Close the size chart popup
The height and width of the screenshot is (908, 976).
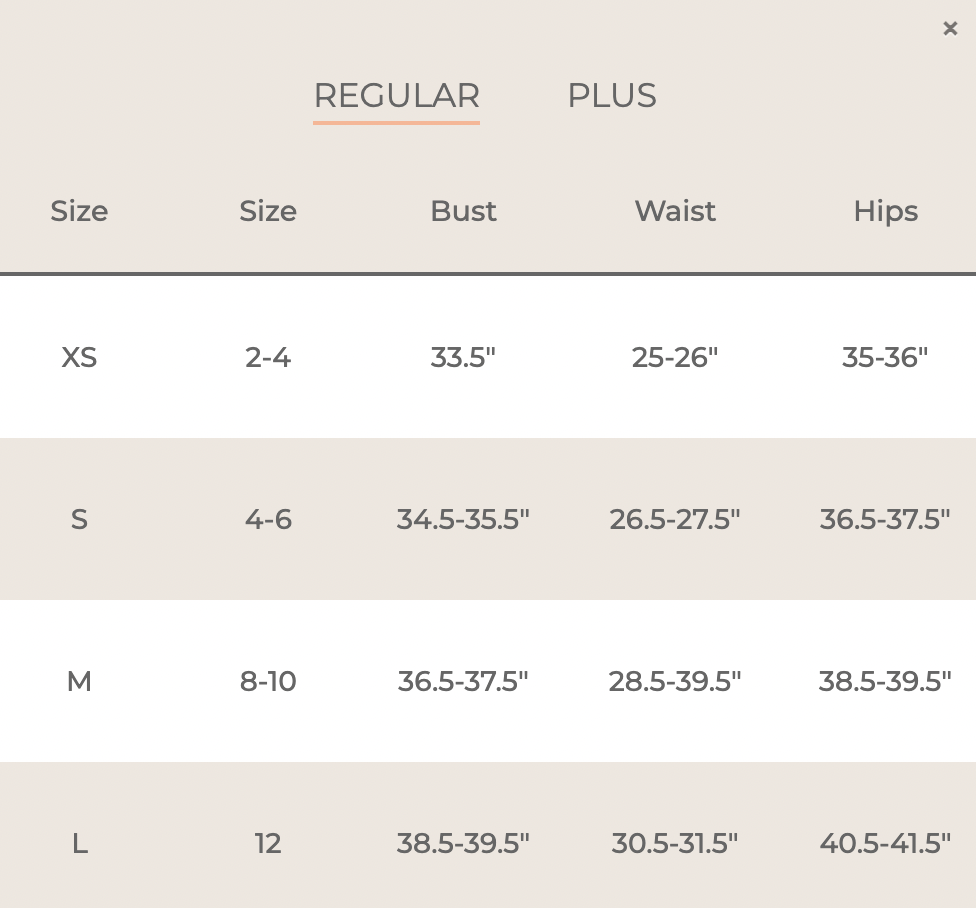coord(950,29)
